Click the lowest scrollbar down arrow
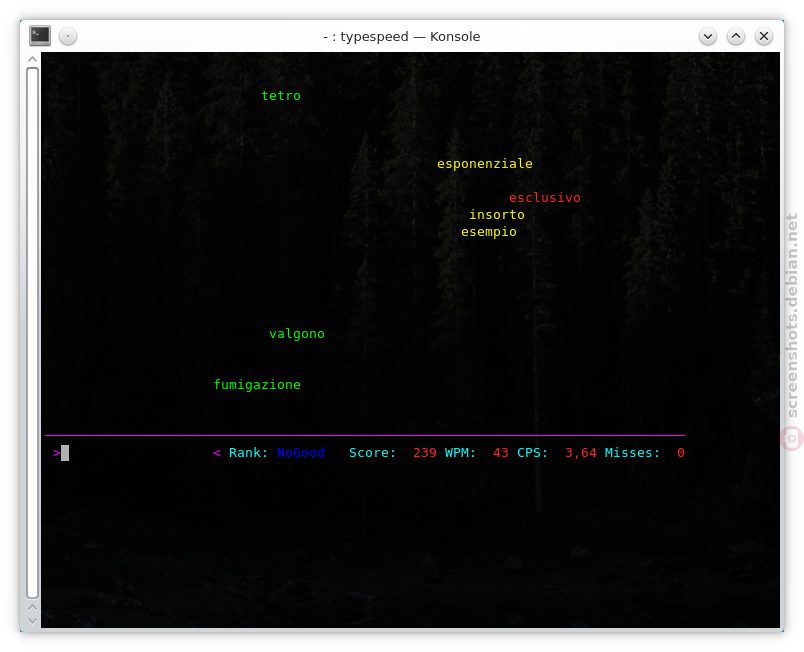This screenshot has height=652, width=804. 32,621
